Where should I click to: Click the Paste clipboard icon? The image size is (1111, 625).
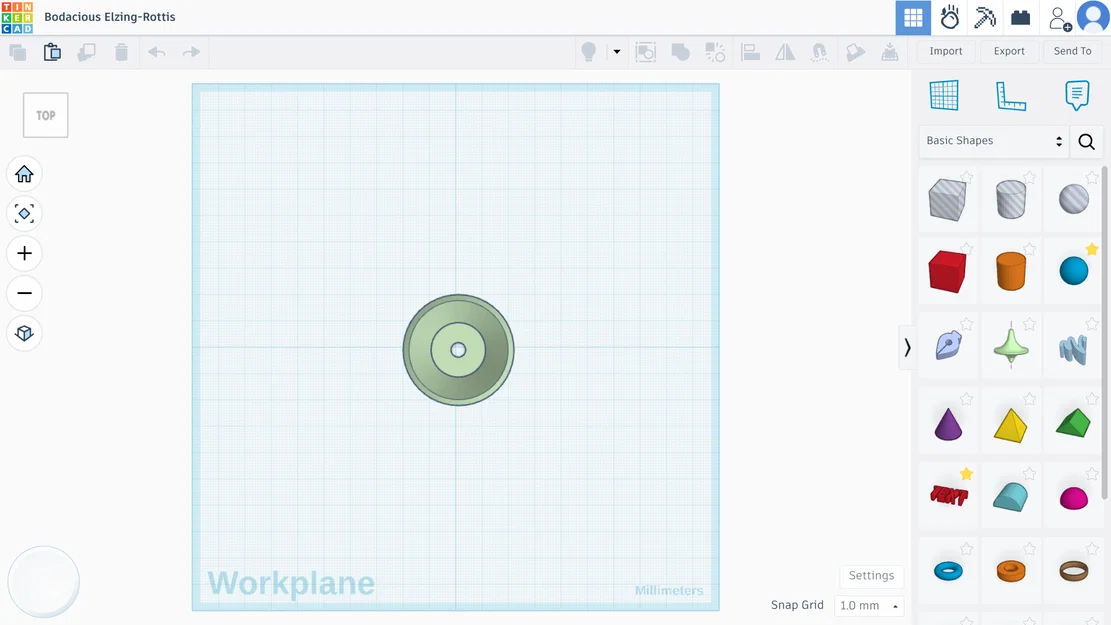coord(52,52)
